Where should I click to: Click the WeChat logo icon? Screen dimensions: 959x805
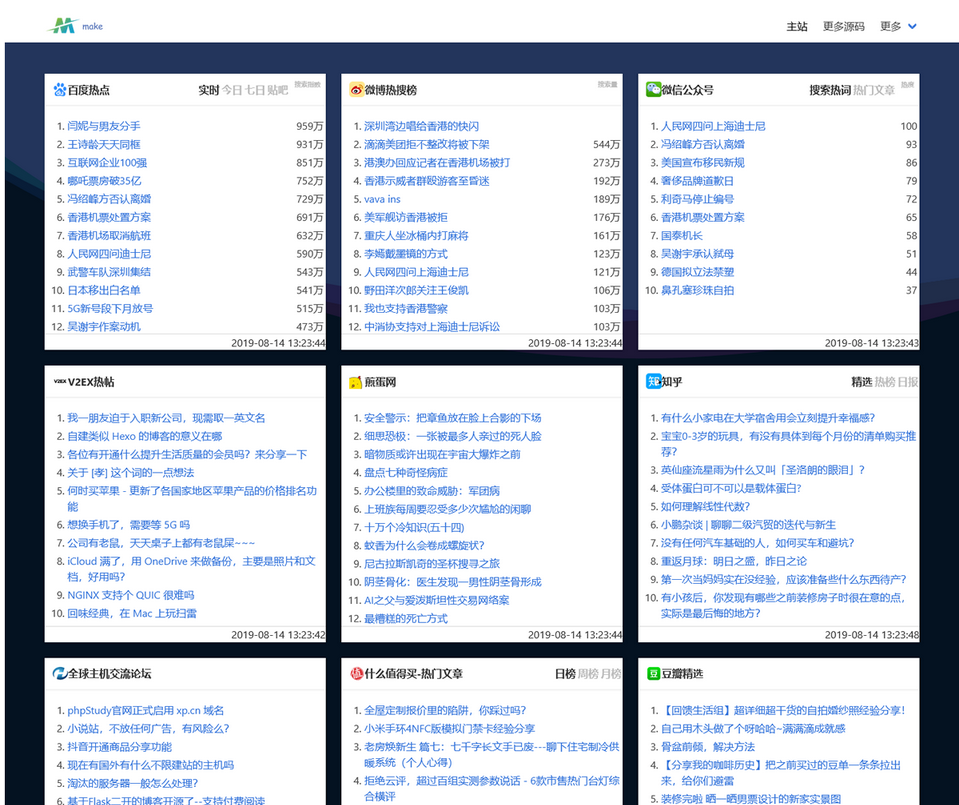pos(653,89)
